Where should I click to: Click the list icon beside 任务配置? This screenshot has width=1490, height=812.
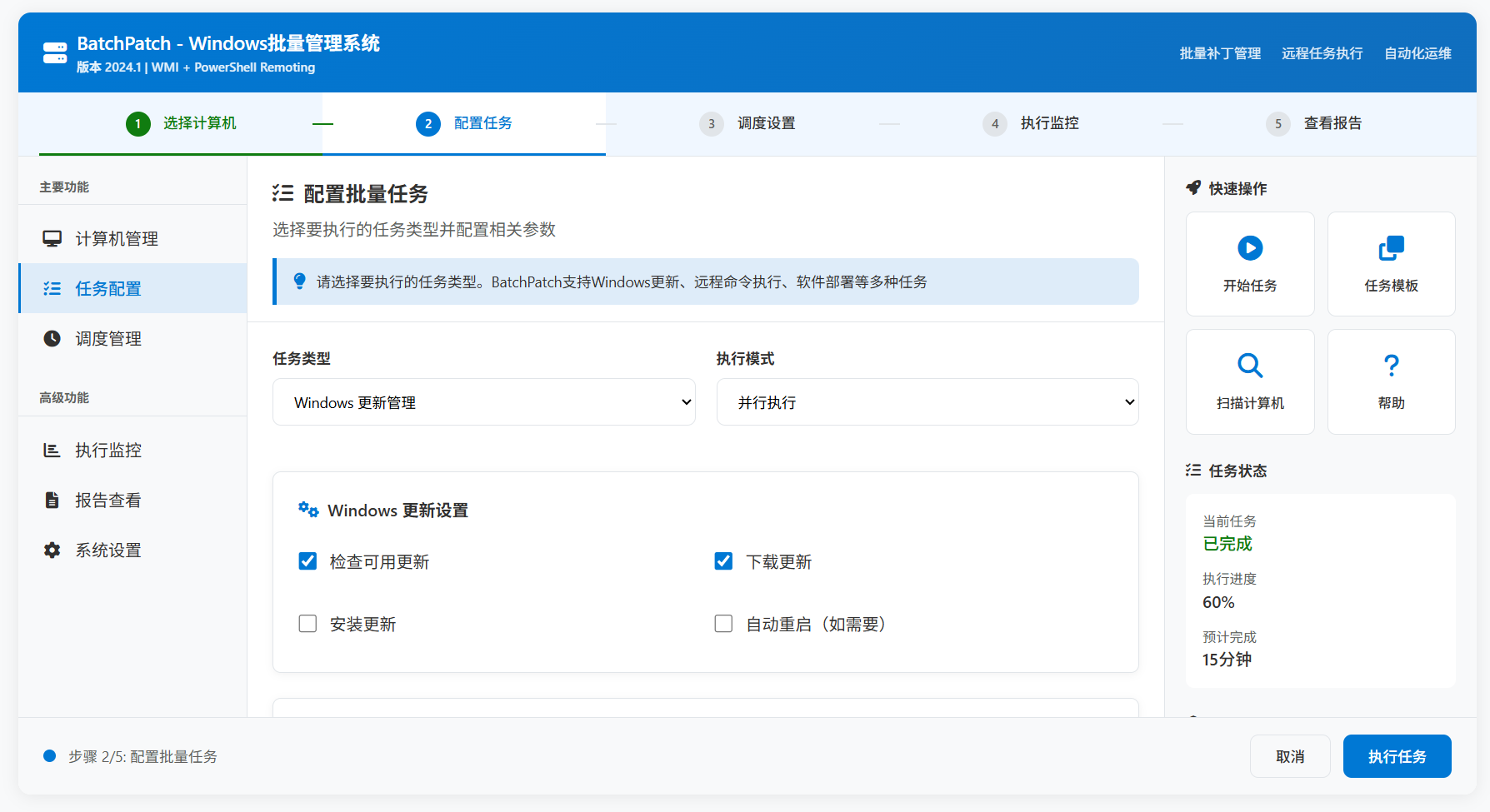(52, 289)
